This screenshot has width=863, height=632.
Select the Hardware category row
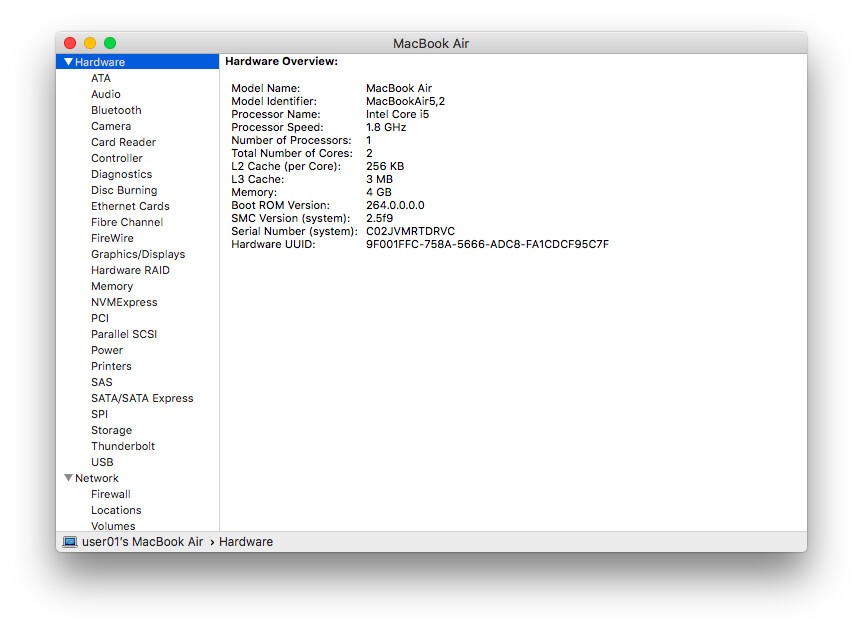coord(138,62)
